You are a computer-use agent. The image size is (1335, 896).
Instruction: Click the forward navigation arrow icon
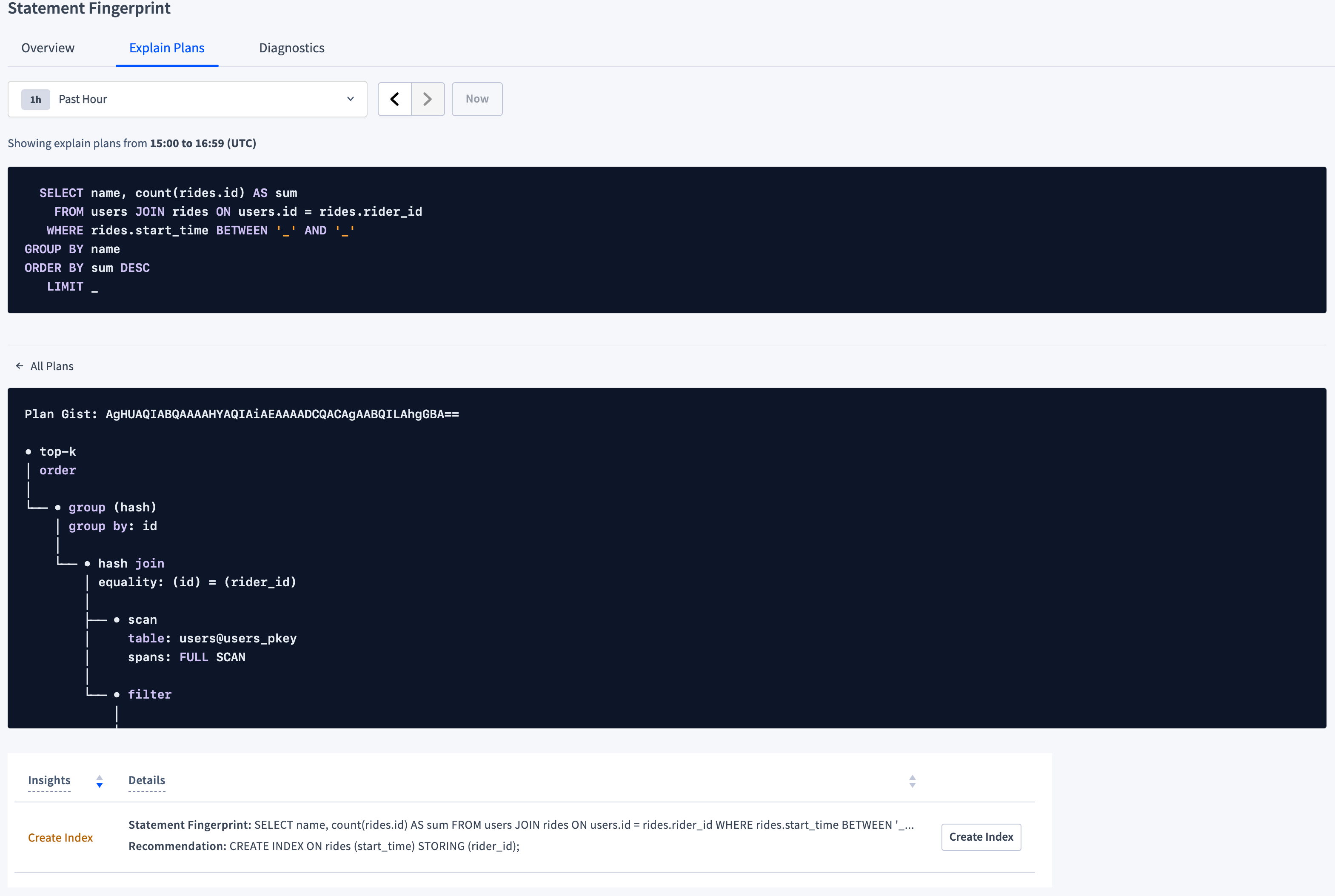(x=427, y=98)
